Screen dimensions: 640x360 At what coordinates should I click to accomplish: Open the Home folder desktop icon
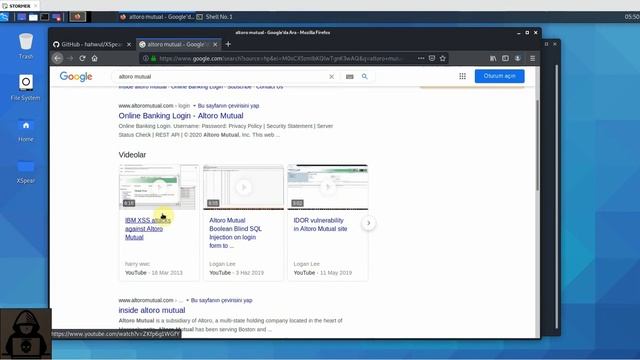pos(26,129)
